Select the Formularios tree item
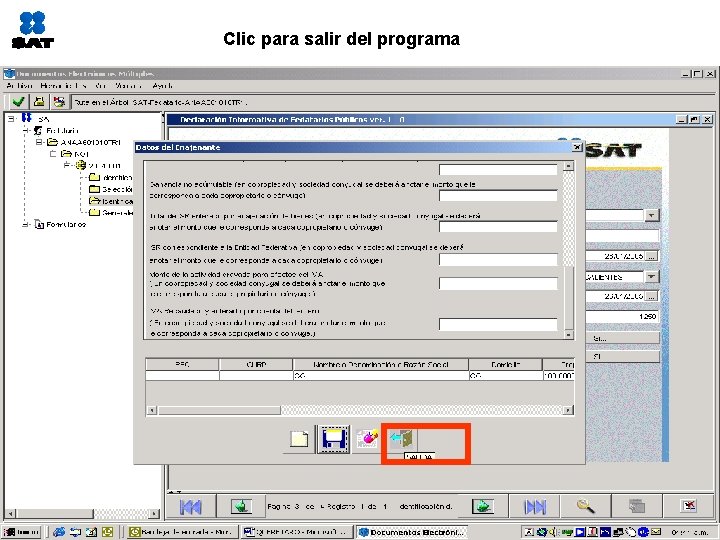This screenshot has width=720, height=540. (66, 225)
